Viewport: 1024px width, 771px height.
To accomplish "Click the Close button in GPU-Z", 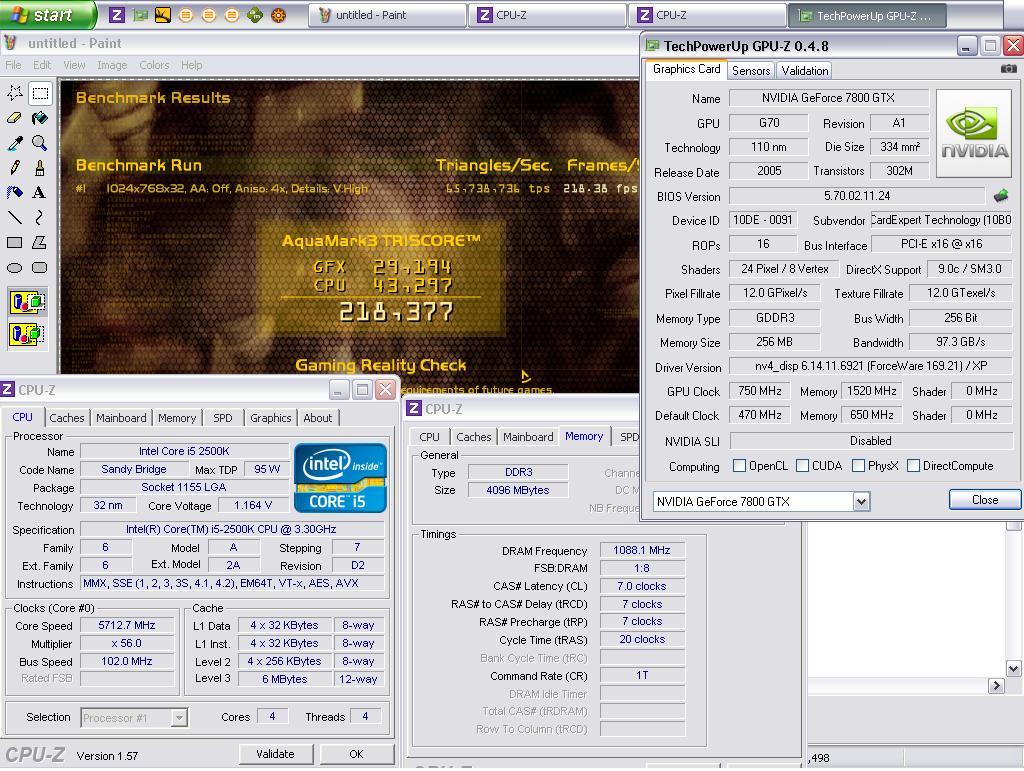I will pos(984,499).
